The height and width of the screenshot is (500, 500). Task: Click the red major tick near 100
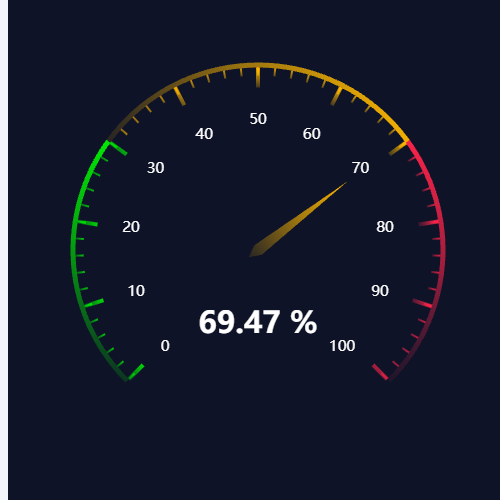[x=380, y=372]
